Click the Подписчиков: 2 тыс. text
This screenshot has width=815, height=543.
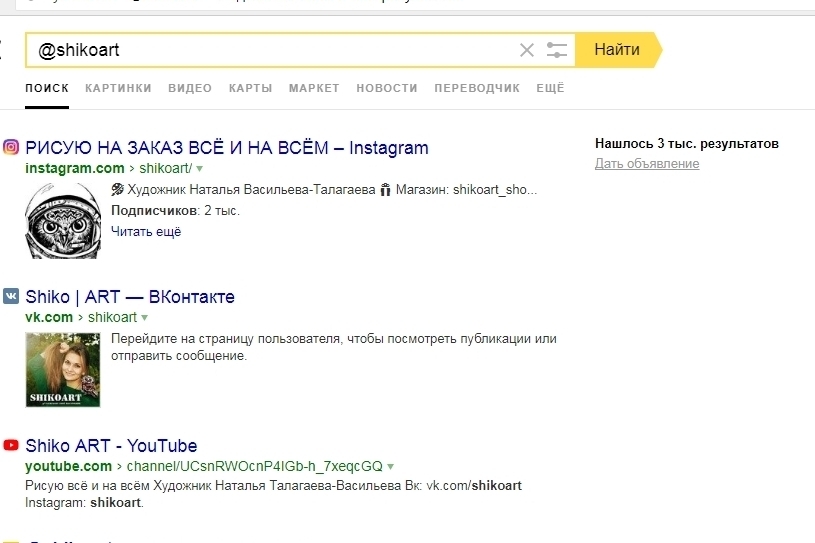[175, 211]
